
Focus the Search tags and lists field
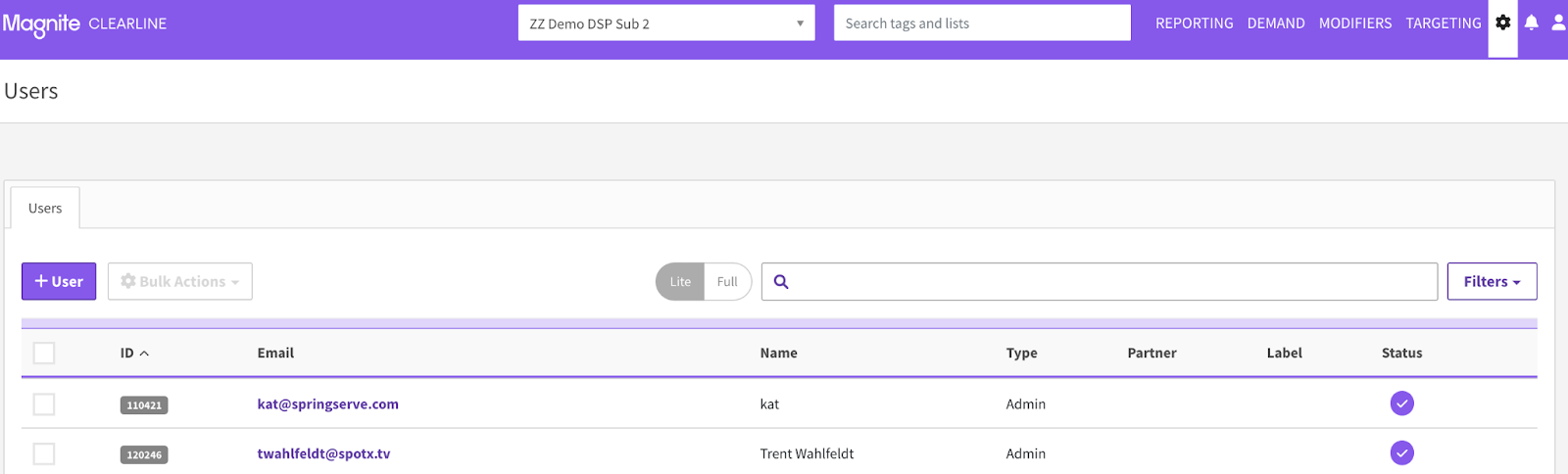pyautogui.click(x=982, y=24)
